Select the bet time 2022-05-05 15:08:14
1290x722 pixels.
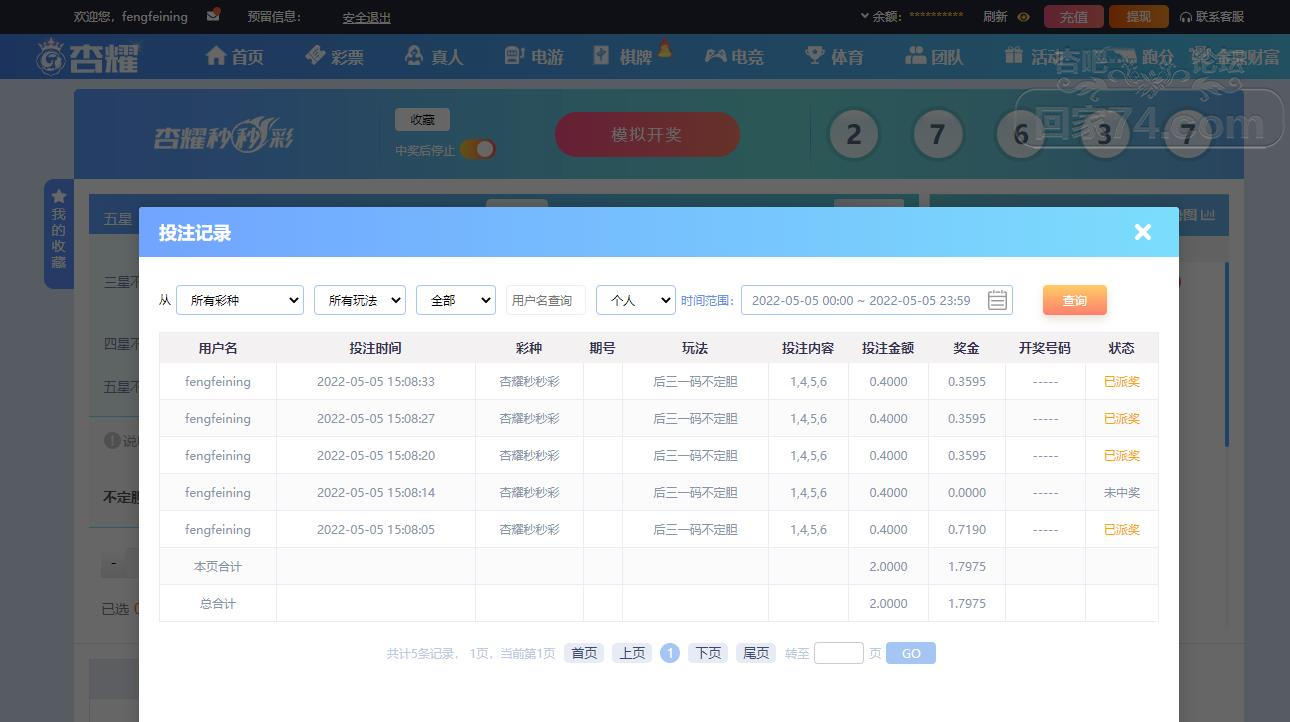pyautogui.click(x=376, y=493)
